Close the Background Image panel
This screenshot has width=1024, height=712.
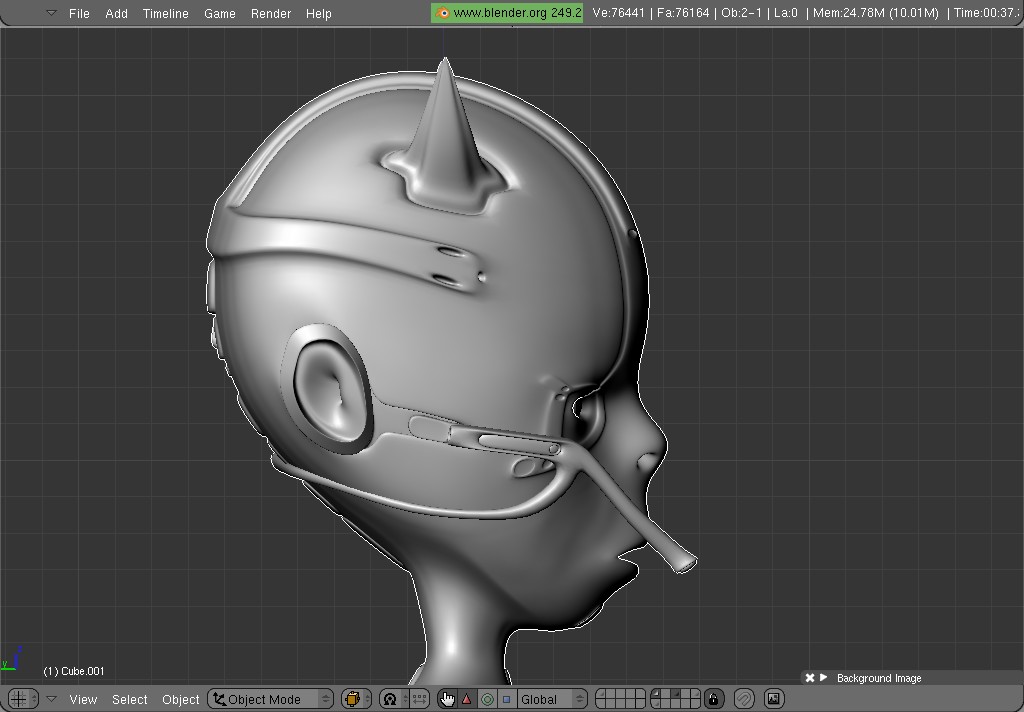tap(810, 678)
